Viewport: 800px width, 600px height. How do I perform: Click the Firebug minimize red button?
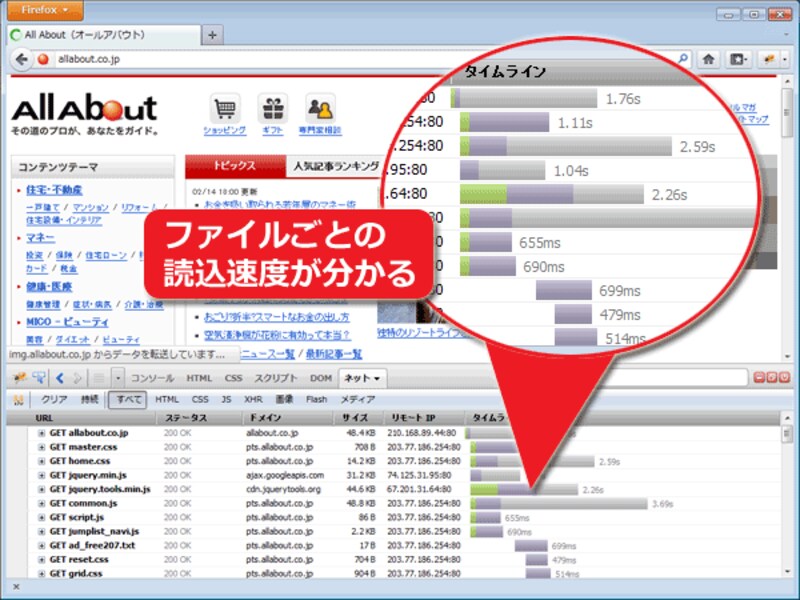(x=759, y=378)
